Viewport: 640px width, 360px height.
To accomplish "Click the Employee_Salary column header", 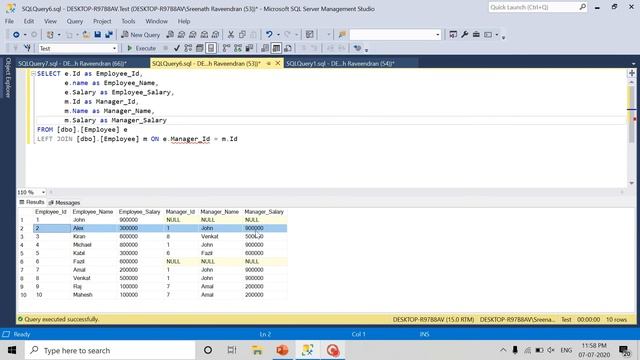I will (140, 212).
